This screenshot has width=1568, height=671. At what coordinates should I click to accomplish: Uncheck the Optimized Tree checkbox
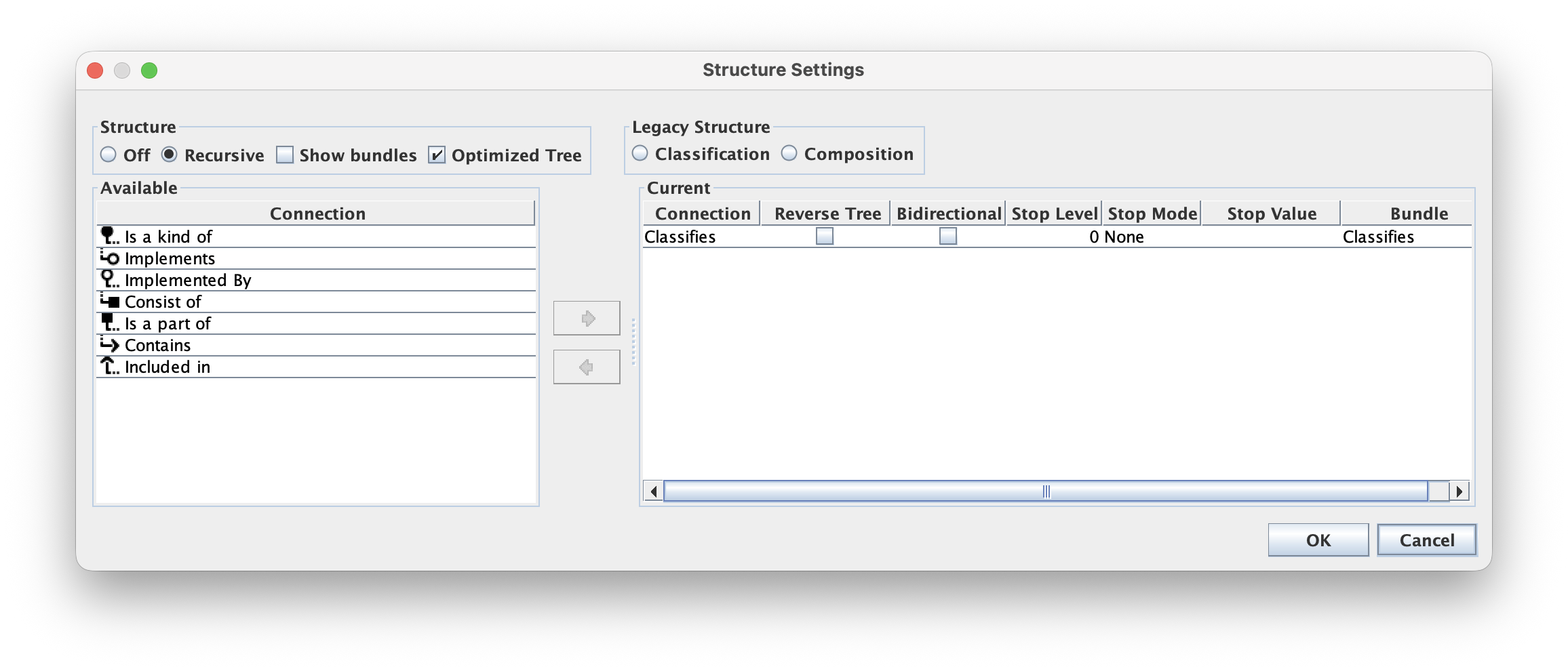coord(437,155)
